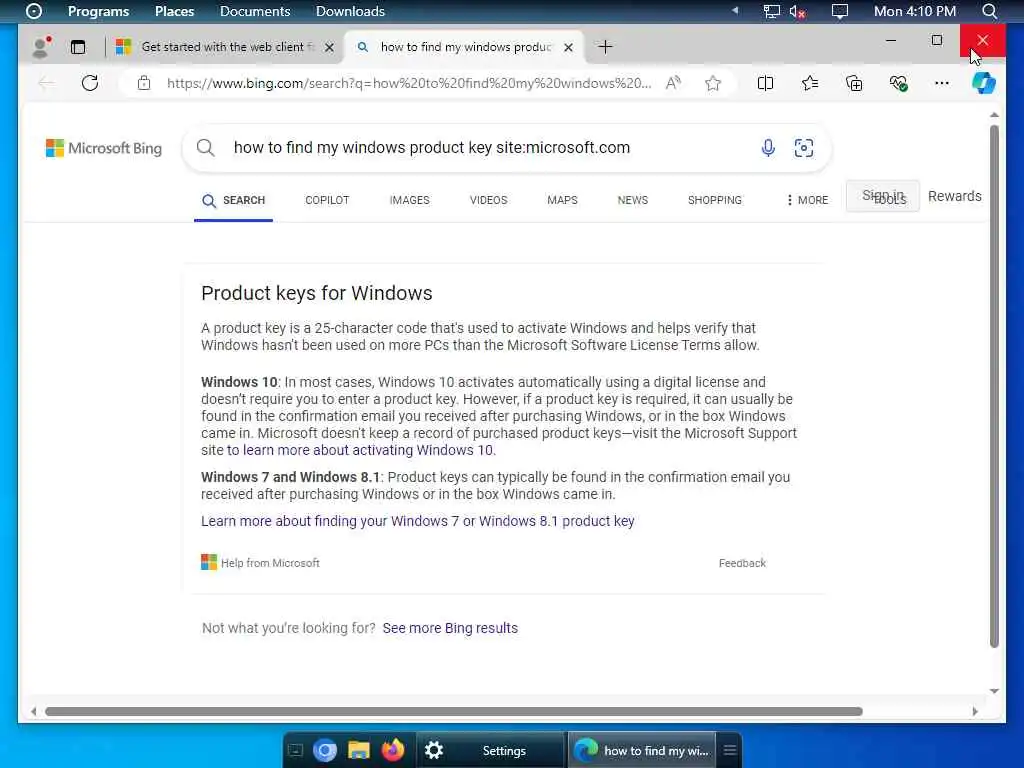Click the muted volume icon in tray
The width and height of the screenshot is (1024, 768).
(x=797, y=11)
